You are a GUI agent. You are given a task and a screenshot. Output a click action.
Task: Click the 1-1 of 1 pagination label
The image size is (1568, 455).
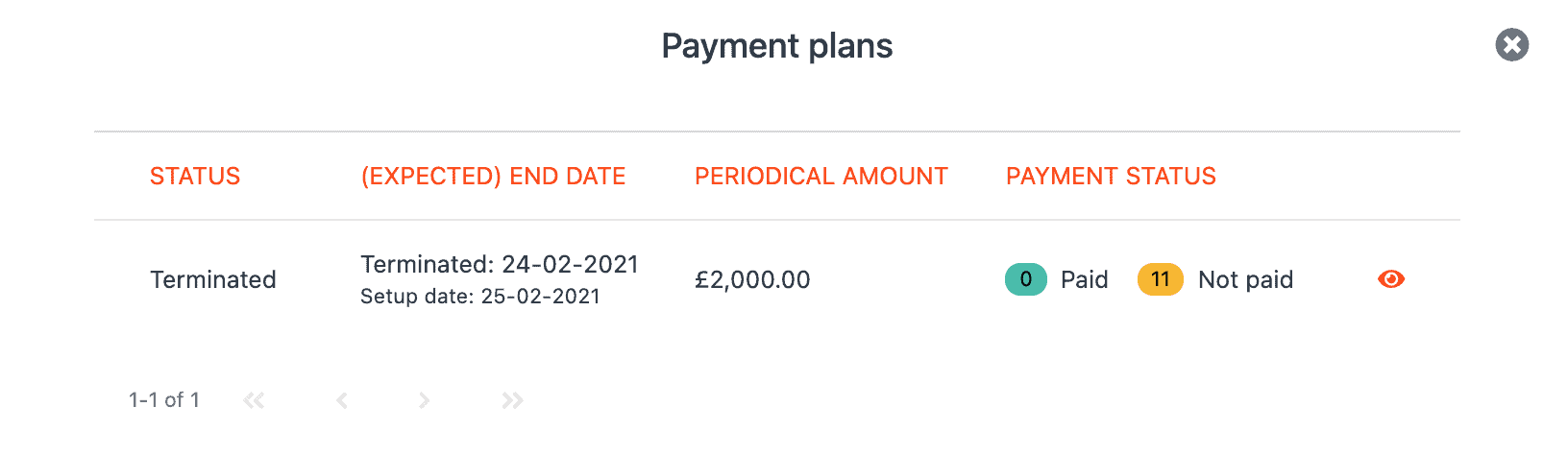pyautogui.click(x=164, y=400)
